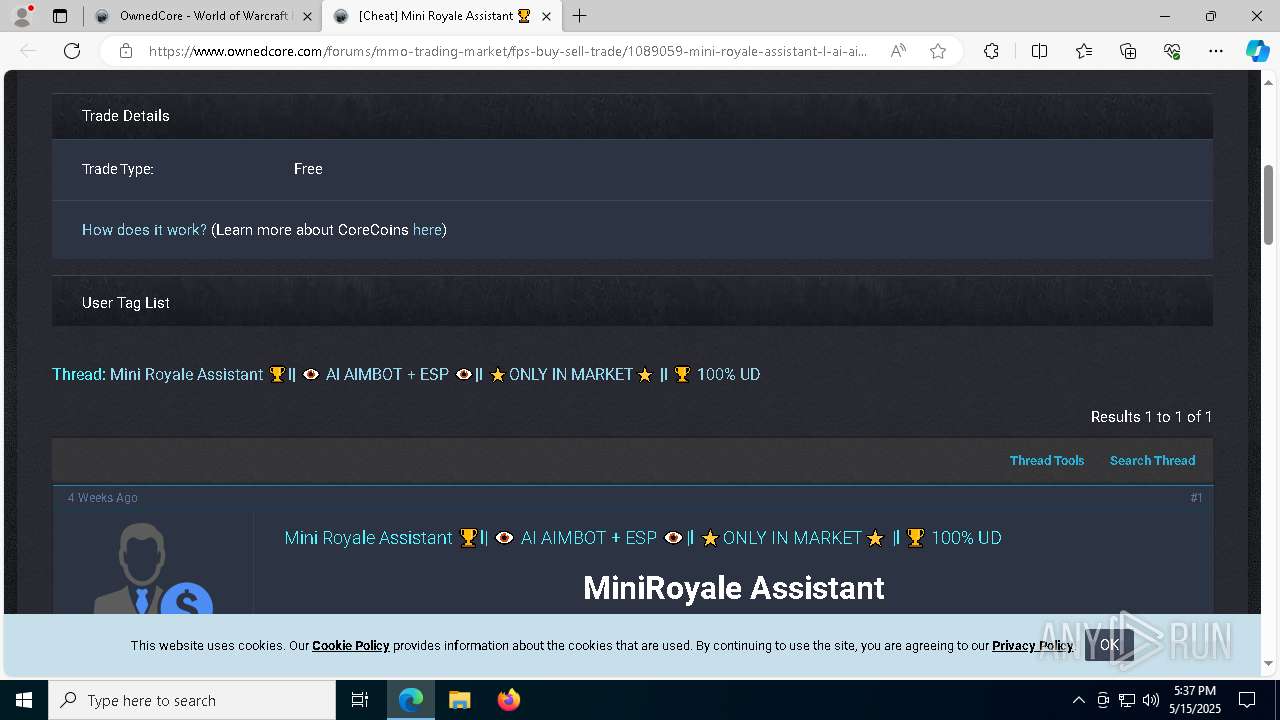Open browser Extensions icon
The width and height of the screenshot is (1280, 720).
click(991, 51)
